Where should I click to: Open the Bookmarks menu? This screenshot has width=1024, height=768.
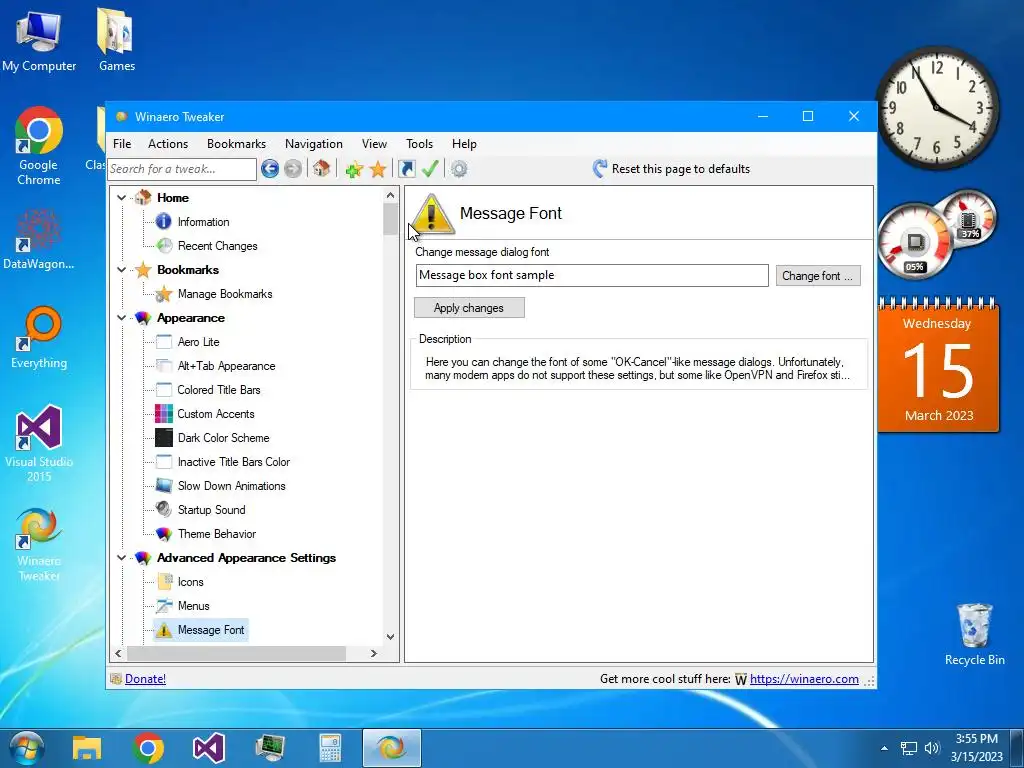[x=236, y=144]
